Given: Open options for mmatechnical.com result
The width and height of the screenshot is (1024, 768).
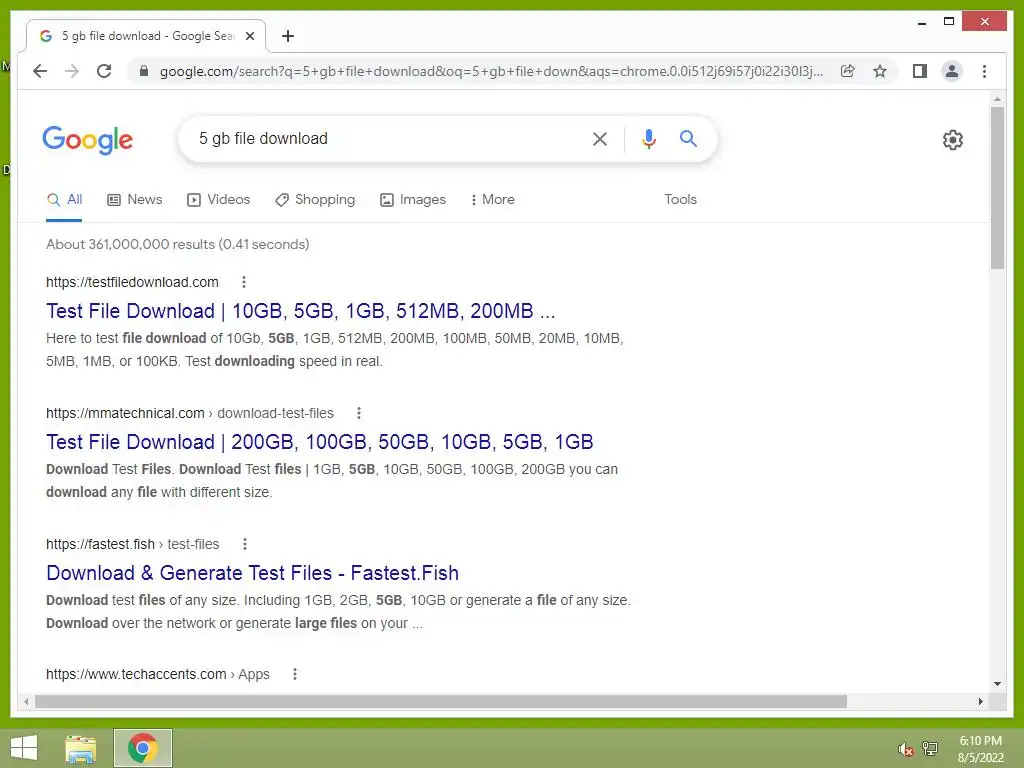Looking at the screenshot, I should [x=359, y=413].
